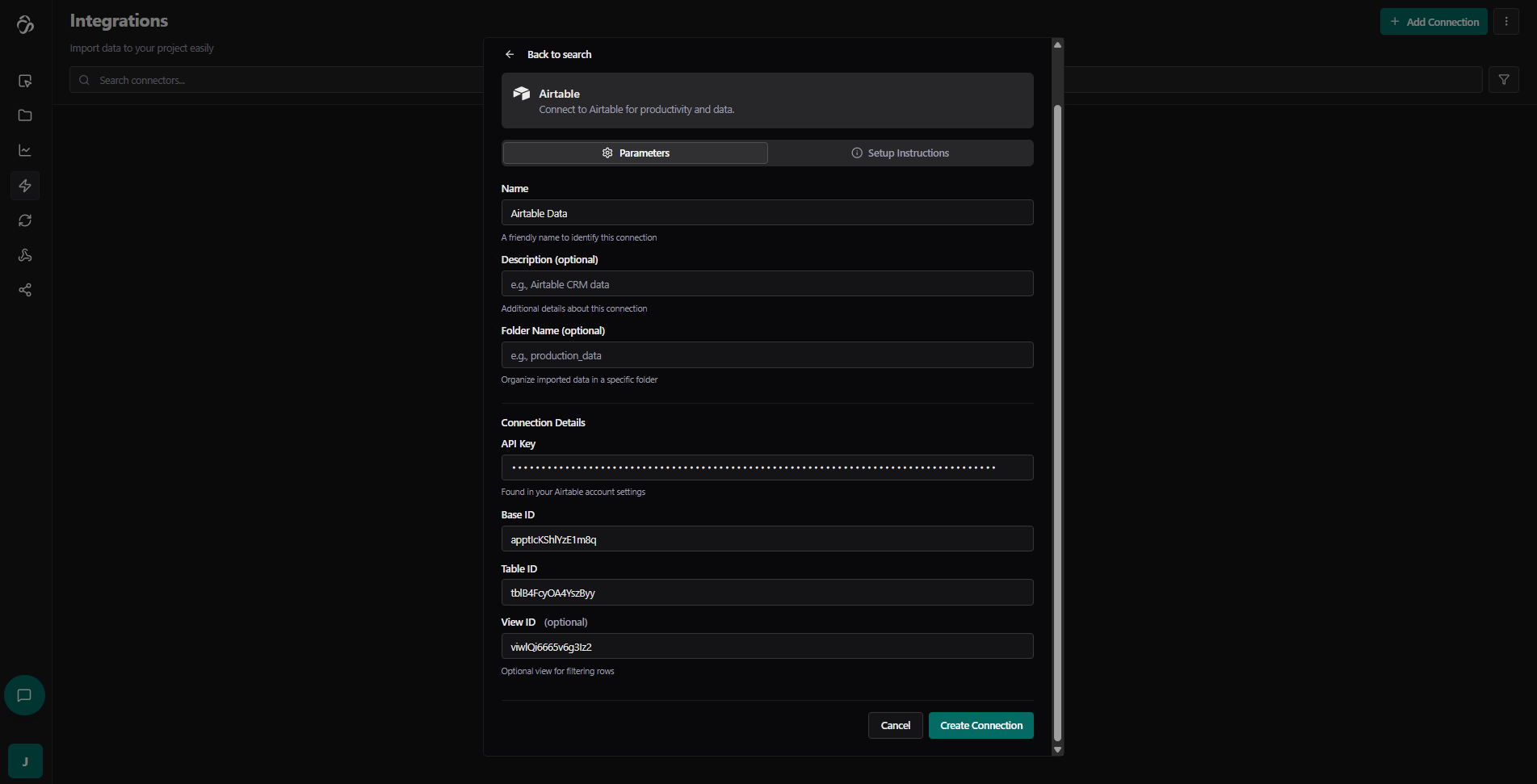
Task: Open the user avatar "J" menu
Action: click(25, 761)
